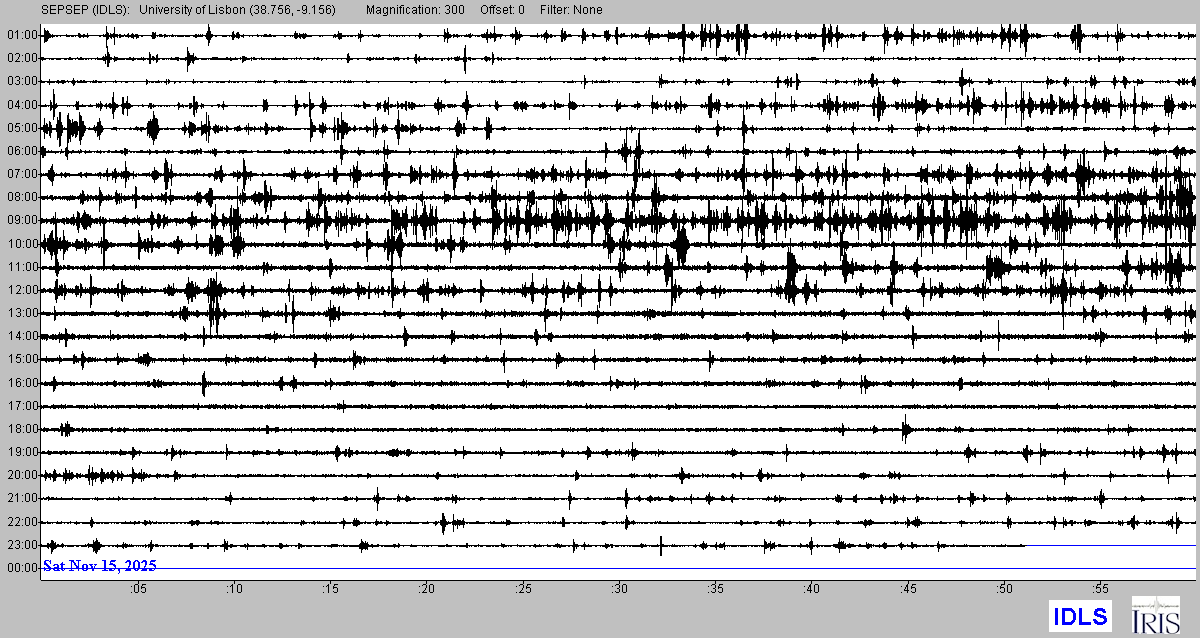
Task: Select the 18:00 hour row label
Action: click(x=22, y=429)
